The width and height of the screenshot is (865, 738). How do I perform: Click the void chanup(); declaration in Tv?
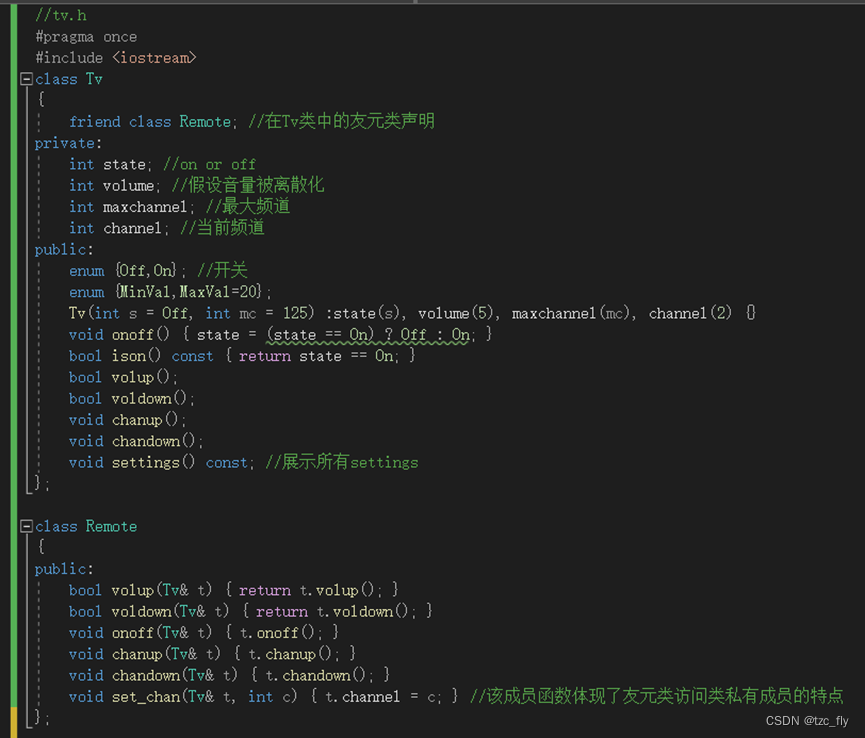pos(128,420)
